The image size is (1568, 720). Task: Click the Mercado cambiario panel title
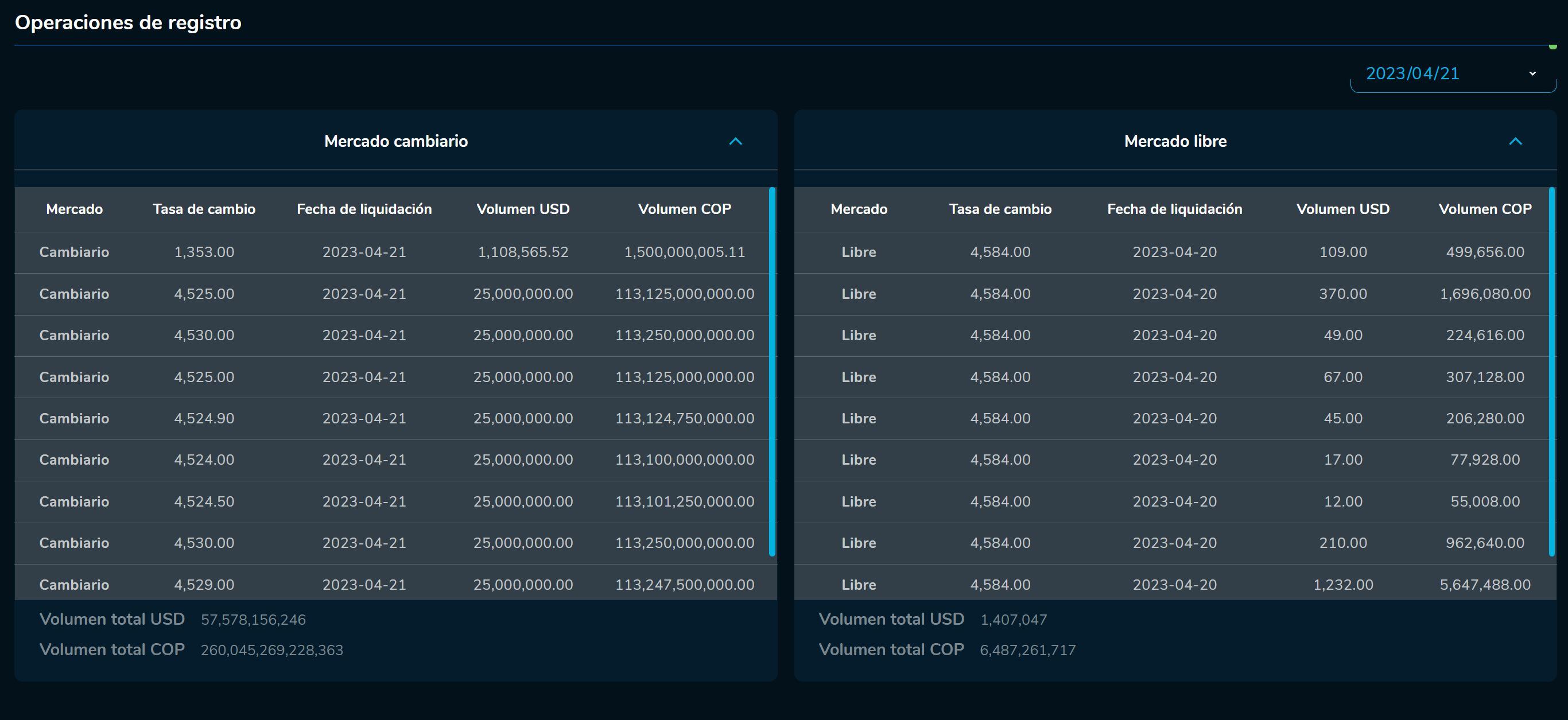click(x=395, y=141)
